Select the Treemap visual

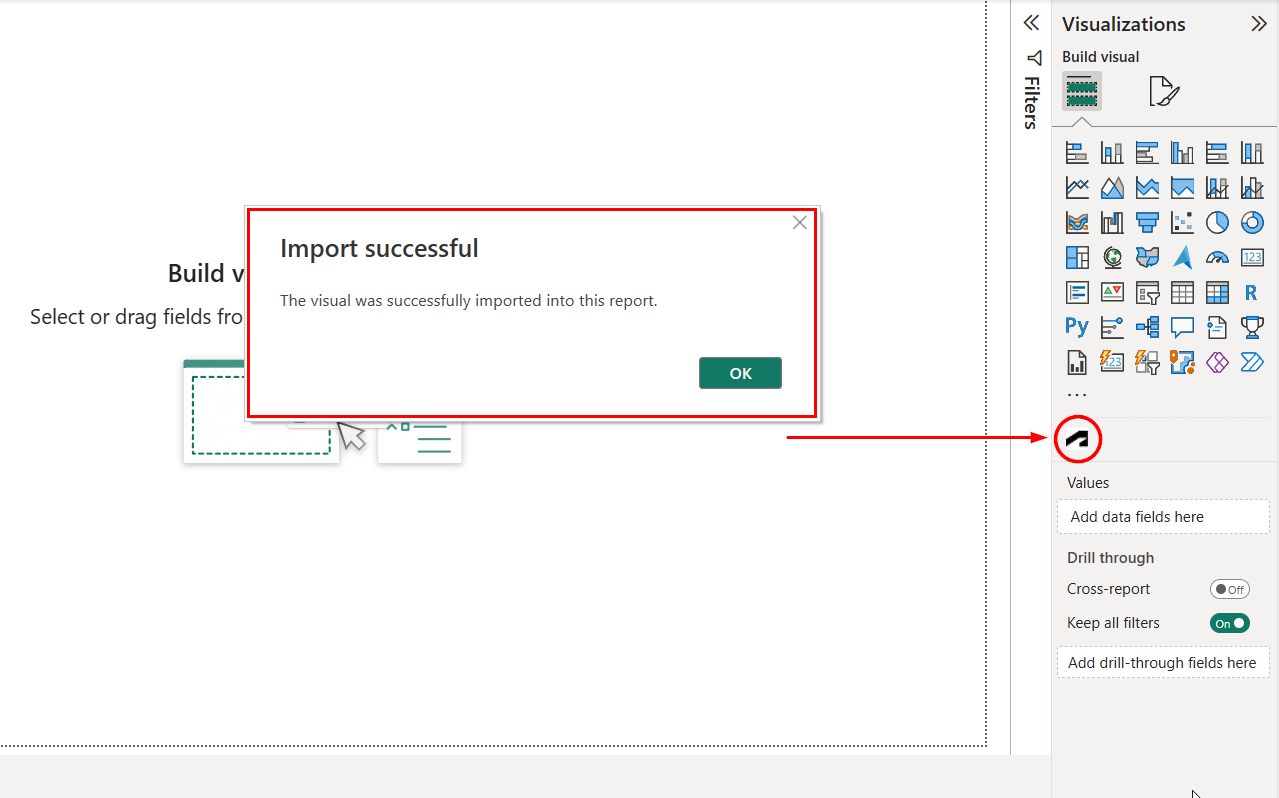coord(1077,257)
